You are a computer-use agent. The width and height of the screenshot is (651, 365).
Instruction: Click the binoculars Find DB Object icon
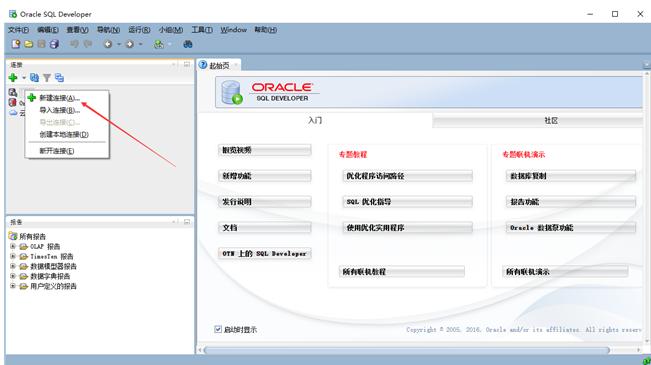pos(188,44)
